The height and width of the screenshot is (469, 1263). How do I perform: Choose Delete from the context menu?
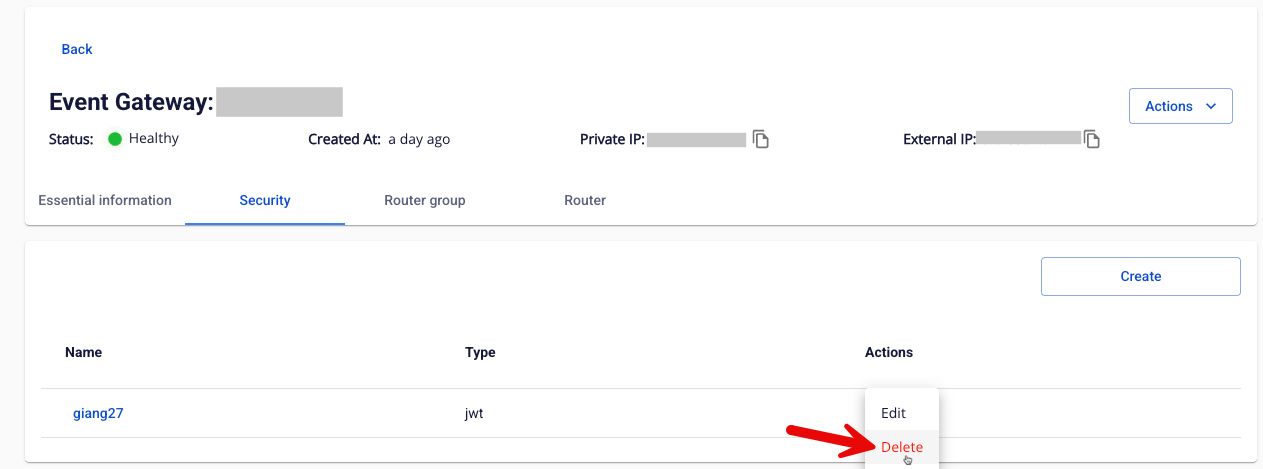click(901, 447)
